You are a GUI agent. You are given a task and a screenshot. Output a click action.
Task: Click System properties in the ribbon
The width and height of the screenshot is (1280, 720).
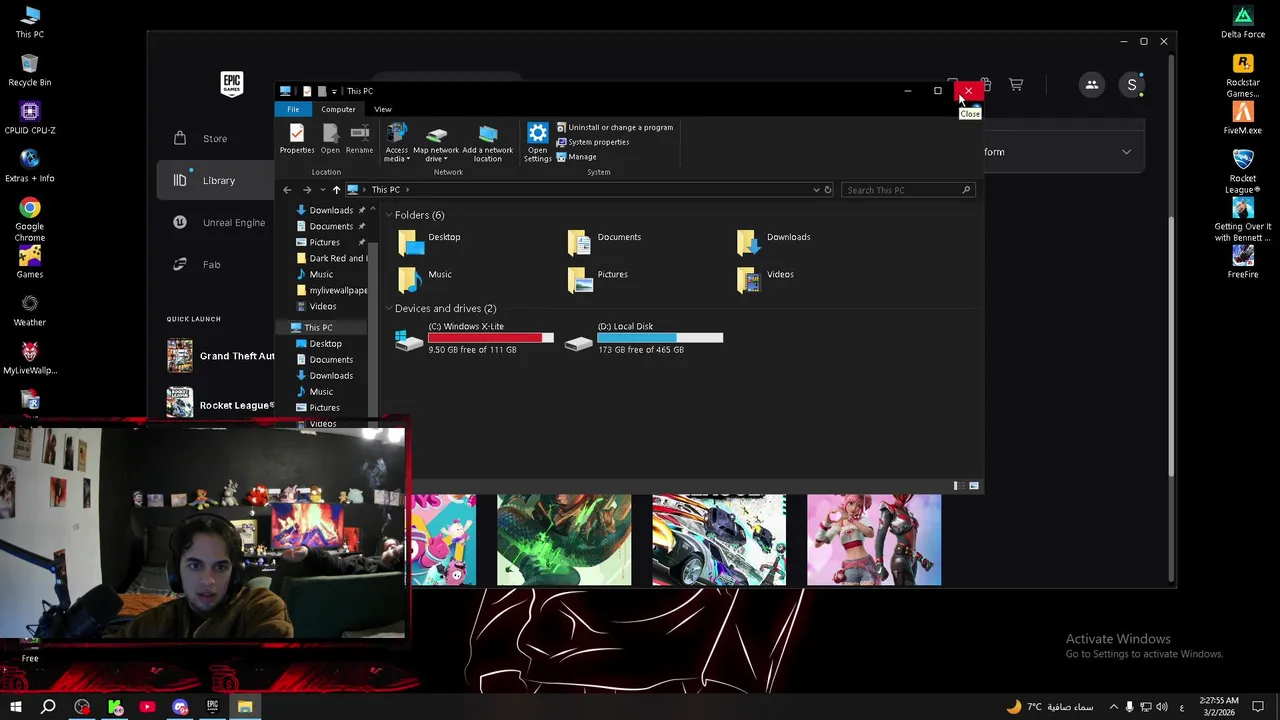click(x=593, y=142)
